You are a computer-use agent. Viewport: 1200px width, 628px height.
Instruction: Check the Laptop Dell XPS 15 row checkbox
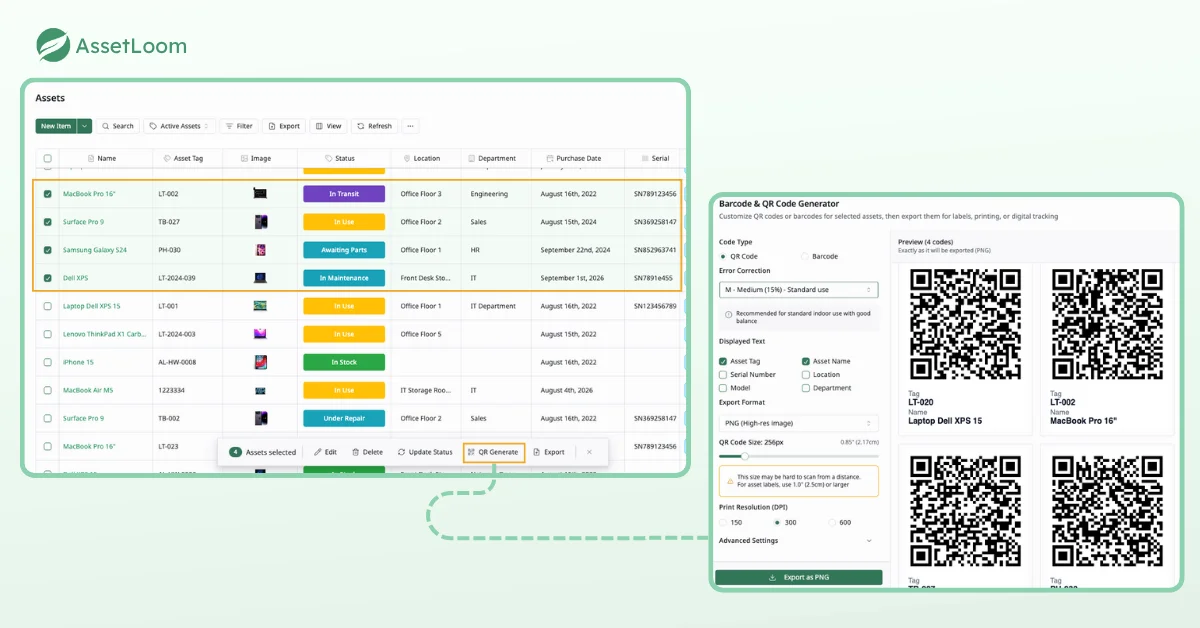(x=47, y=306)
